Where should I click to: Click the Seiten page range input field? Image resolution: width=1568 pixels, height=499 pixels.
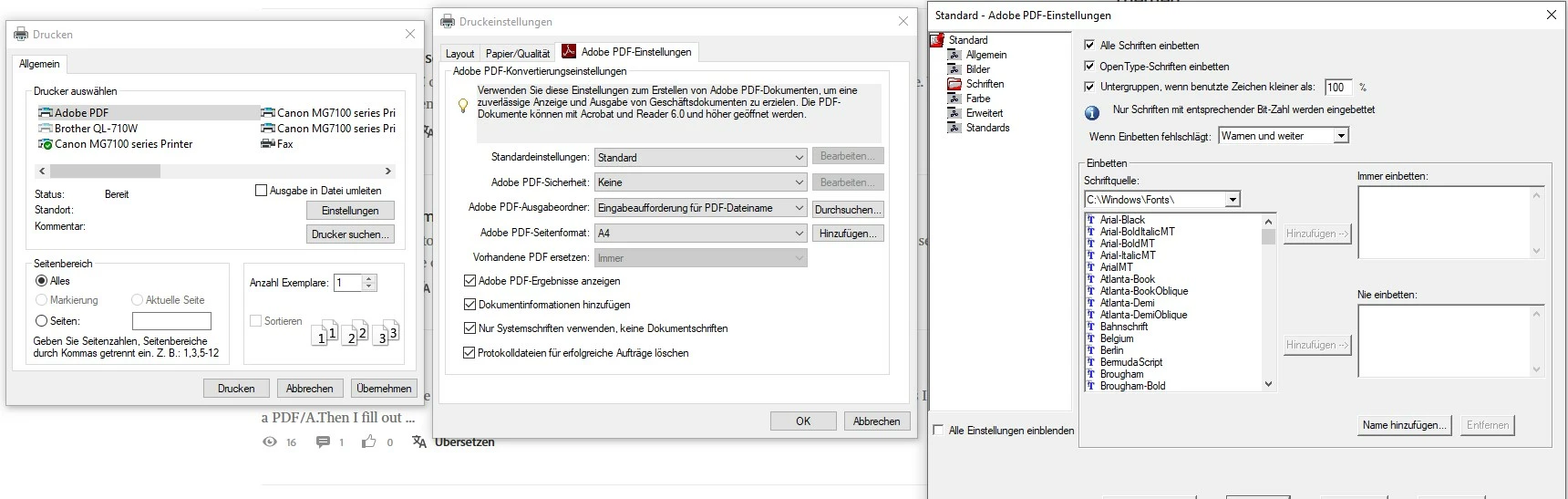coord(171,321)
